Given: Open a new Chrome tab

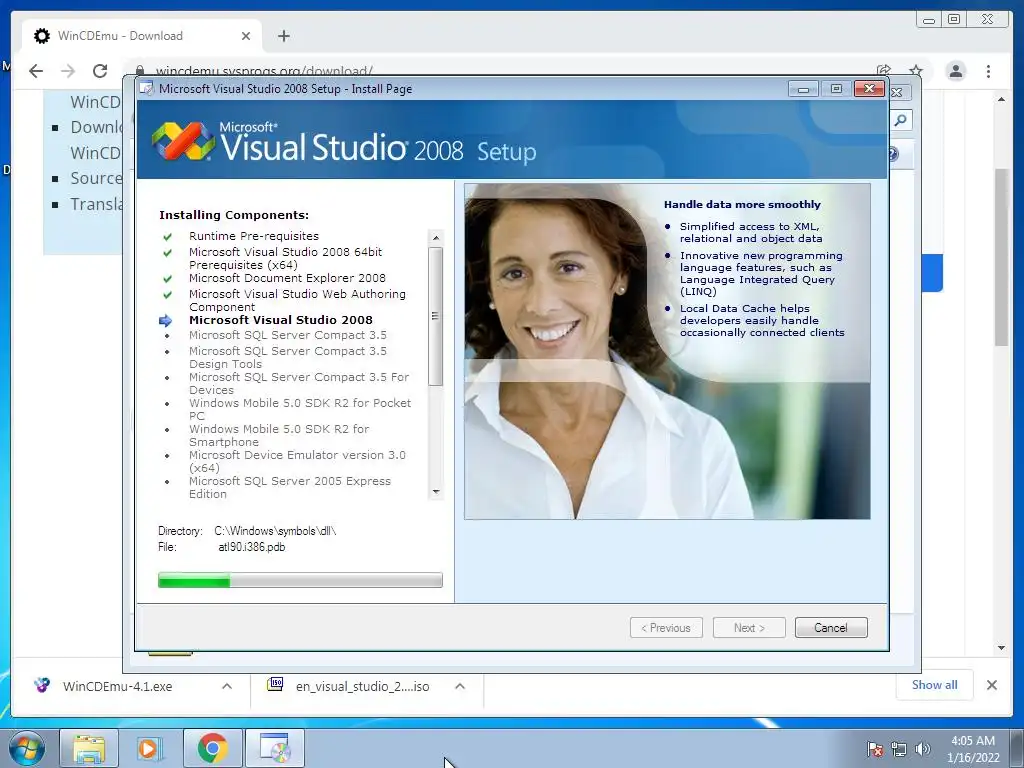Looking at the screenshot, I should point(283,36).
